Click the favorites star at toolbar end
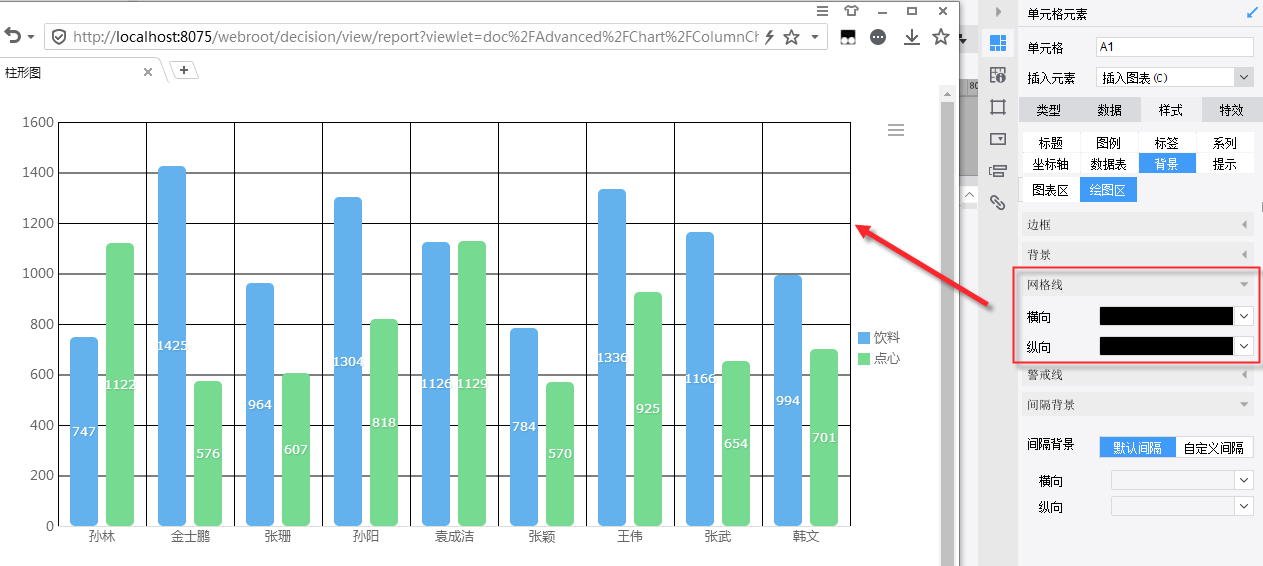The height and width of the screenshot is (566, 1263). click(940, 37)
